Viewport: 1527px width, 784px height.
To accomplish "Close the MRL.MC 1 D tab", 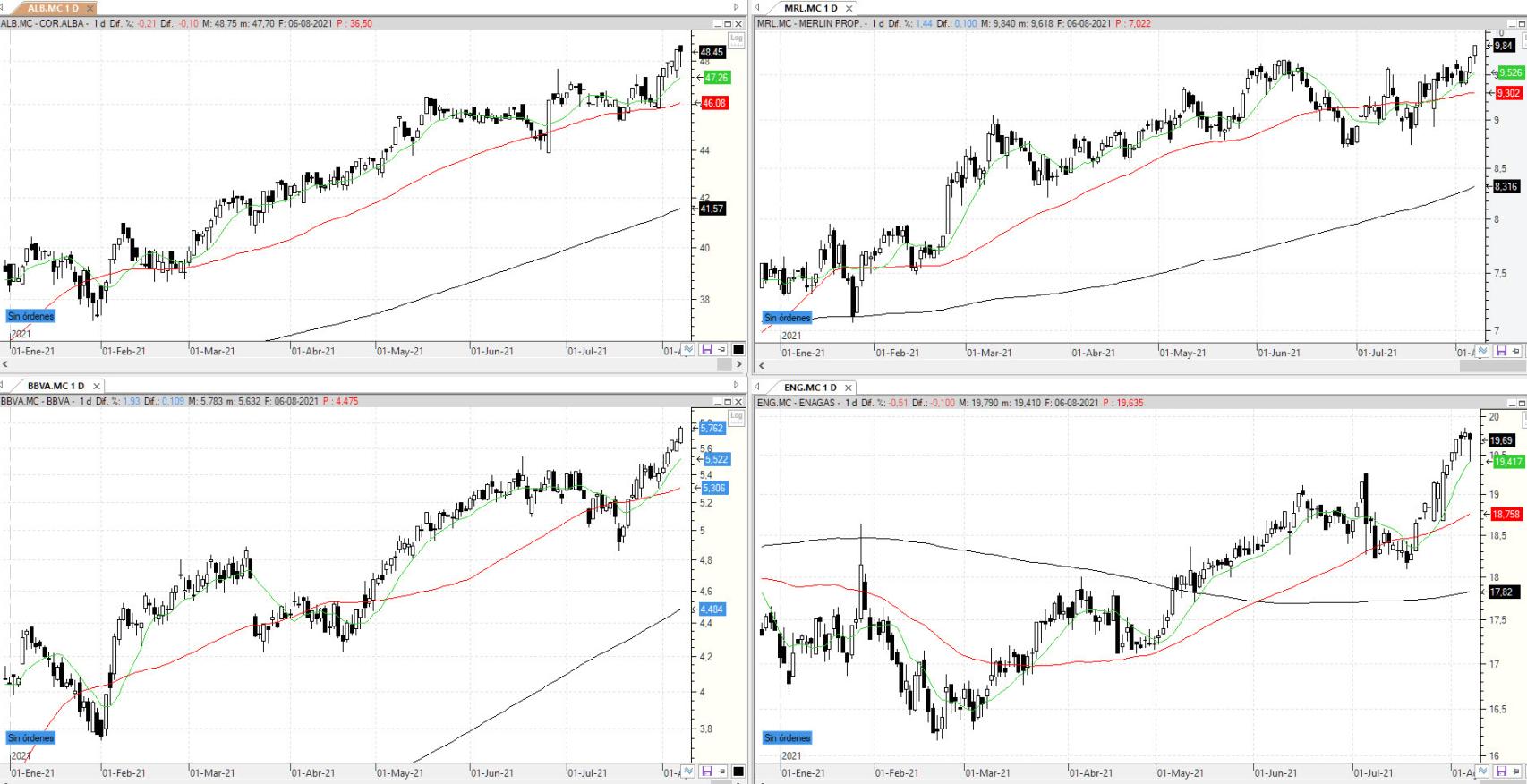I will coord(849,8).
